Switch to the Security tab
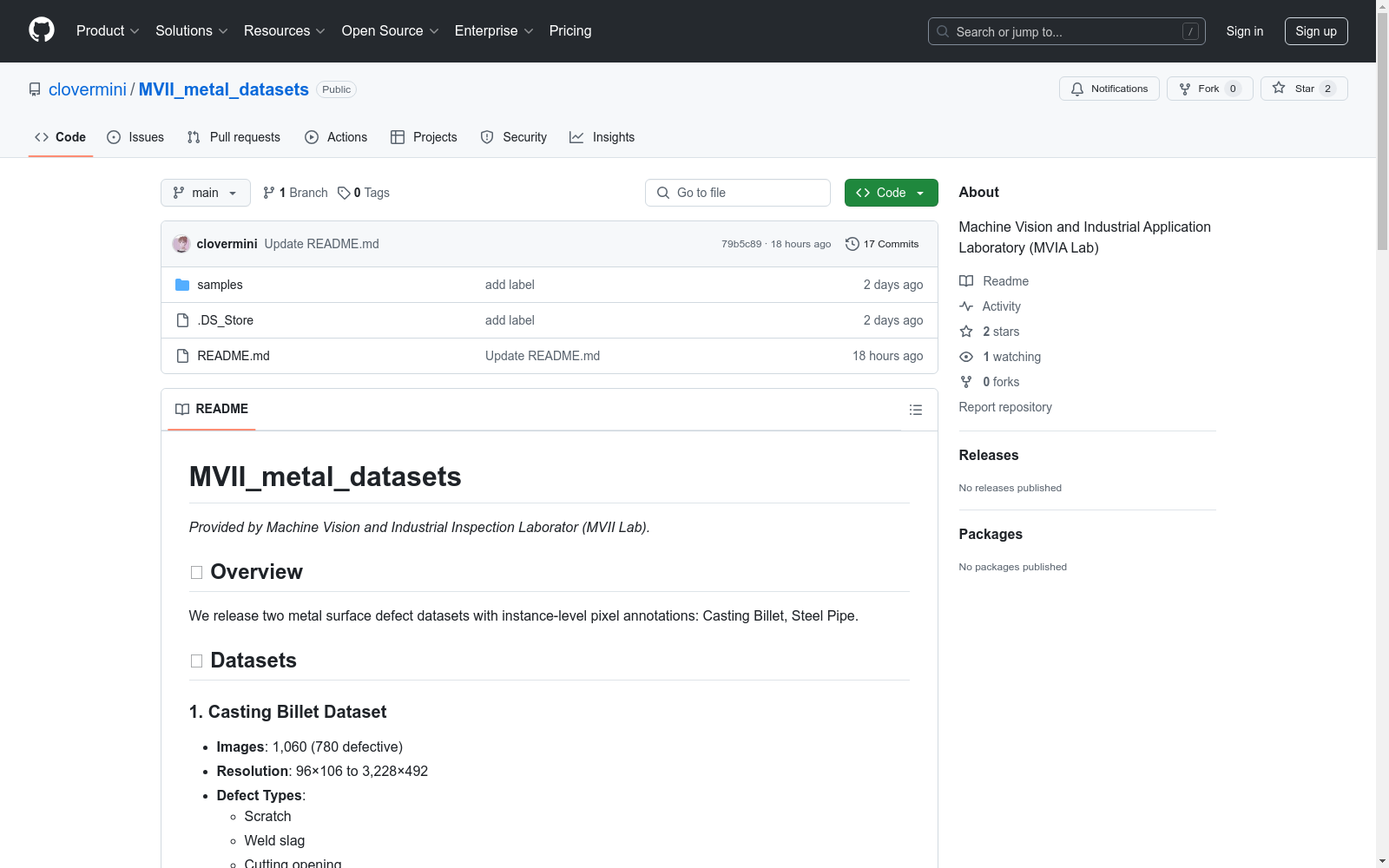The image size is (1389, 868). pyautogui.click(x=514, y=137)
